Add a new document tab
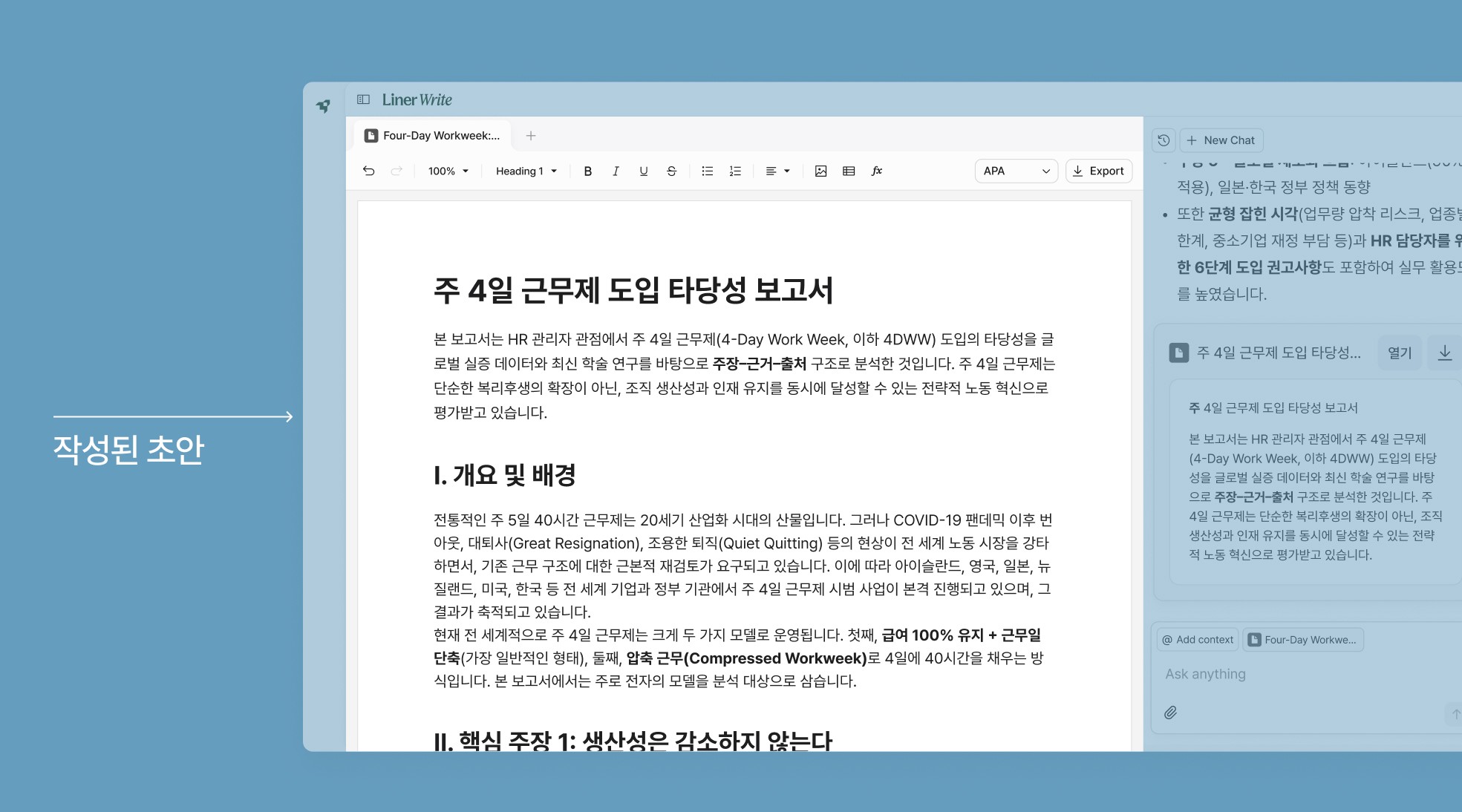Image resolution: width=1462 pixels, height=812 pixels. click(530, 136)
